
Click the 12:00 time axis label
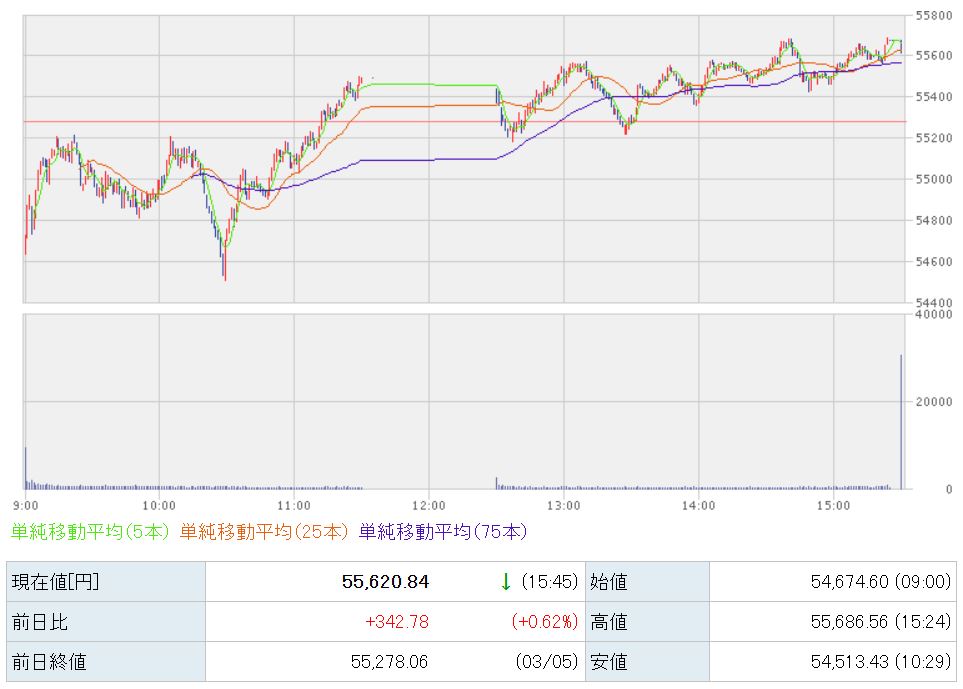pyautogui.click(x=428, y=504)
